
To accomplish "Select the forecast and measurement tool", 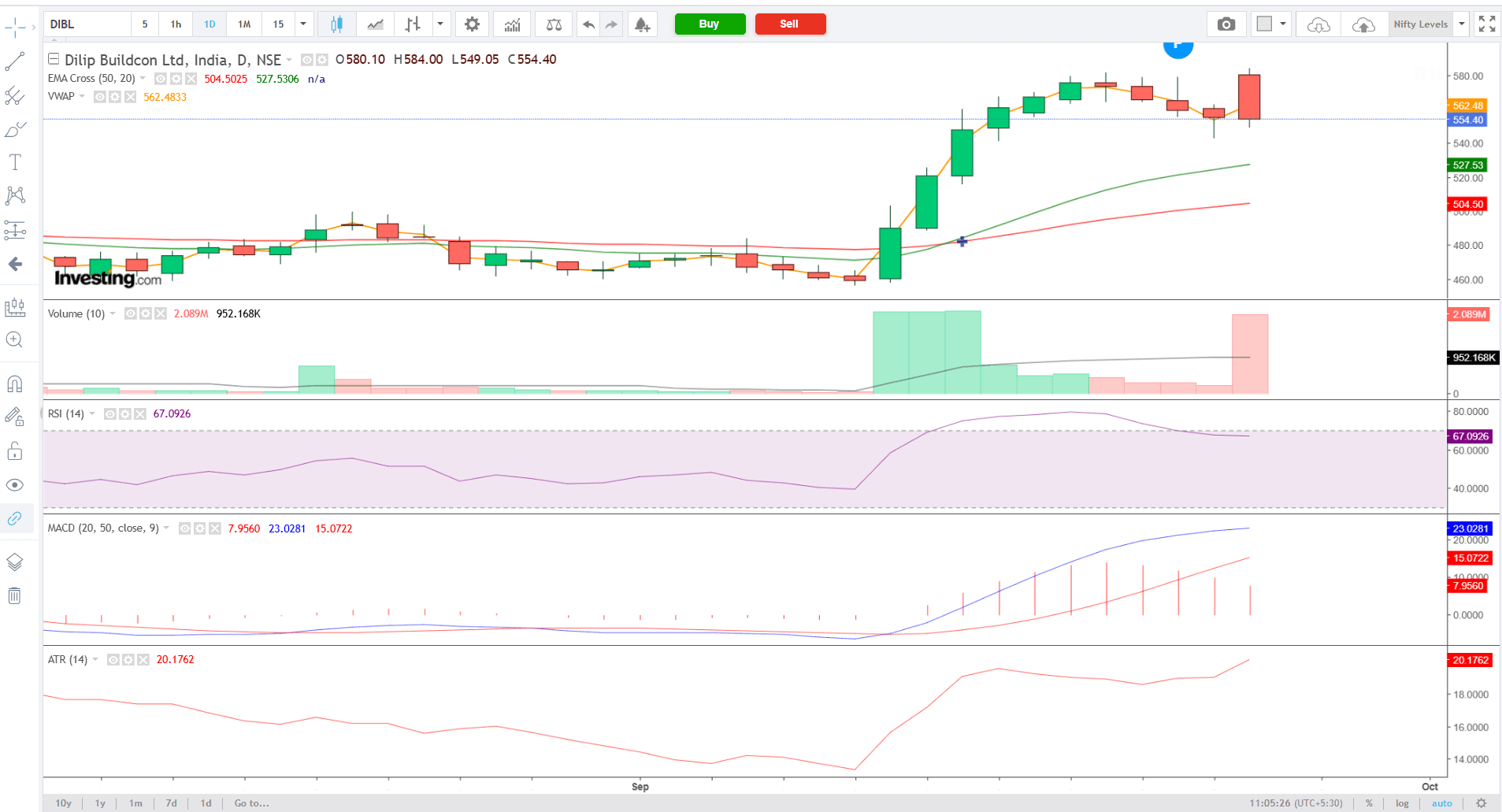I will [15, 229].
